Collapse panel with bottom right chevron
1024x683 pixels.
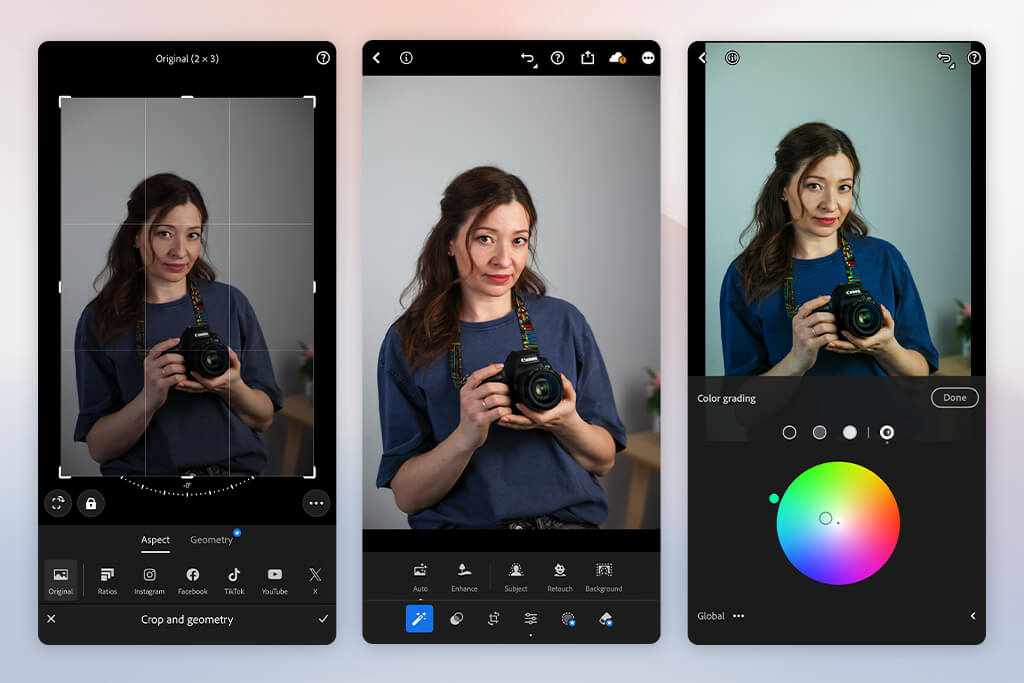click(972, 616)
